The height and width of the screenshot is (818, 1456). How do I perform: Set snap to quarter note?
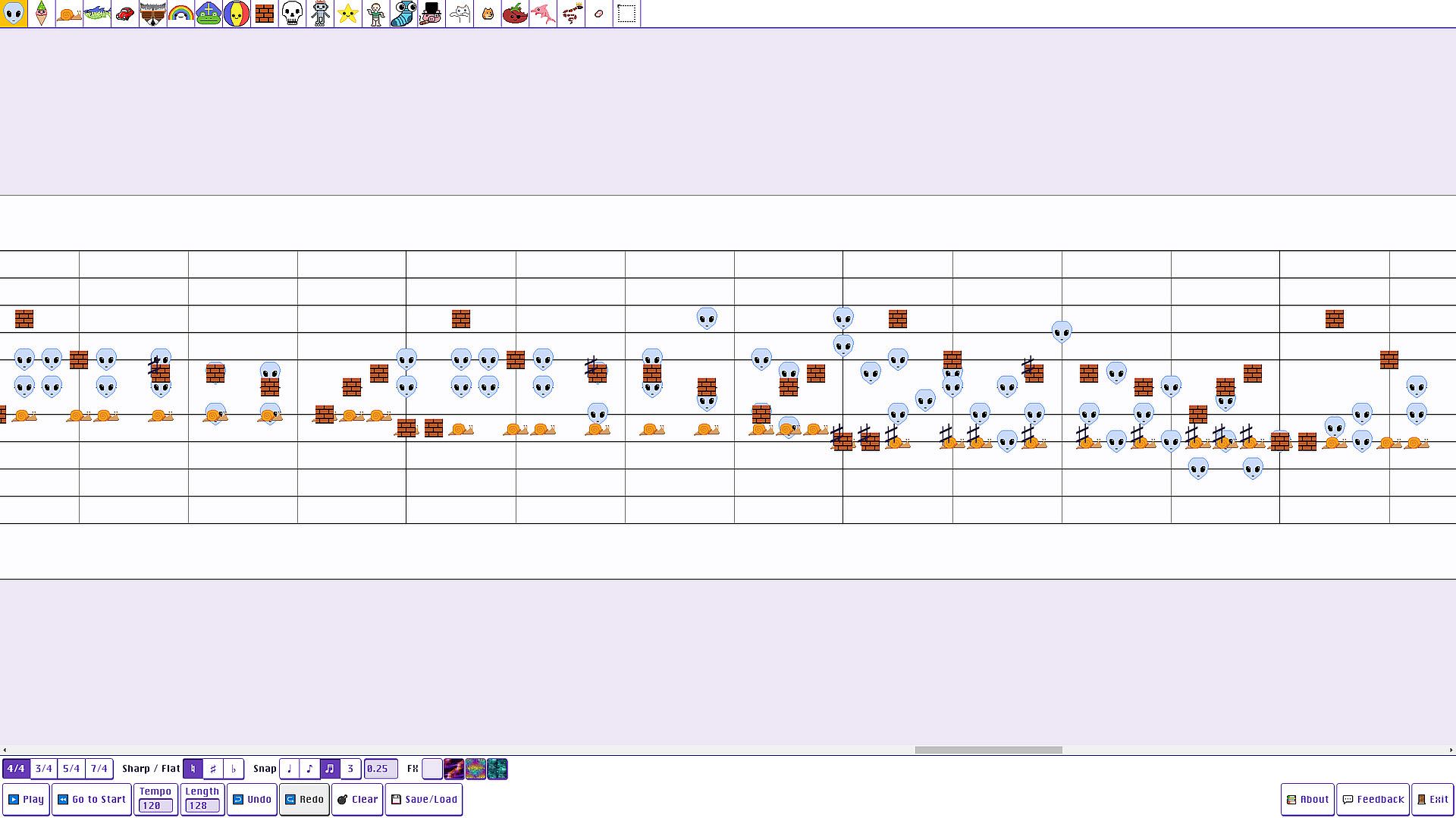coord(290,769)
